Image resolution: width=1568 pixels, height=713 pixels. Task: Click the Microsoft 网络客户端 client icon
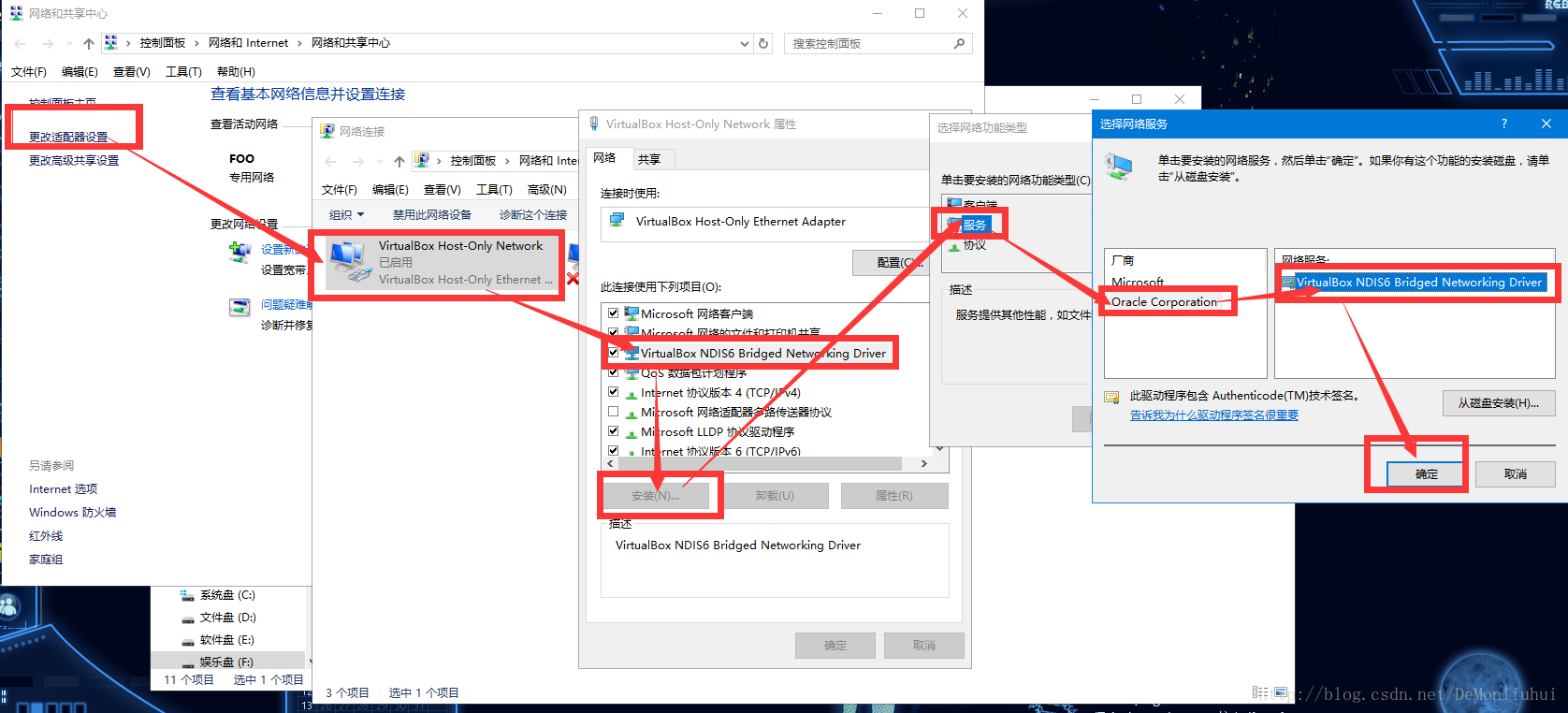tap(632, 313)
